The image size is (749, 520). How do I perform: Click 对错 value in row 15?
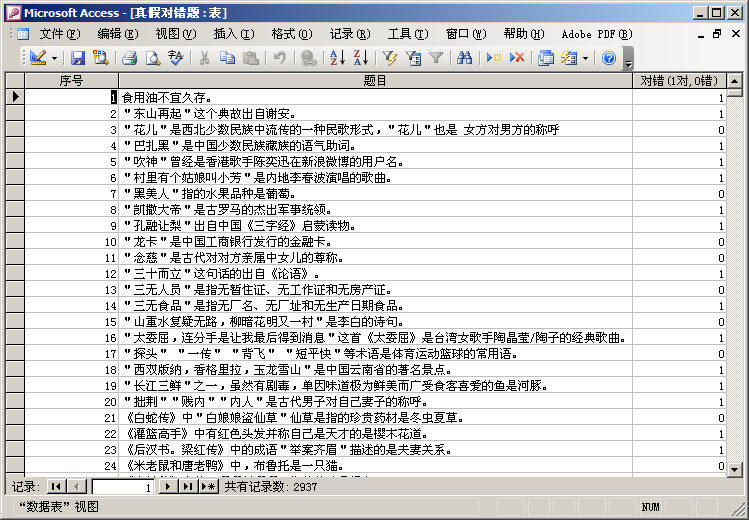(x=679, y=322)
